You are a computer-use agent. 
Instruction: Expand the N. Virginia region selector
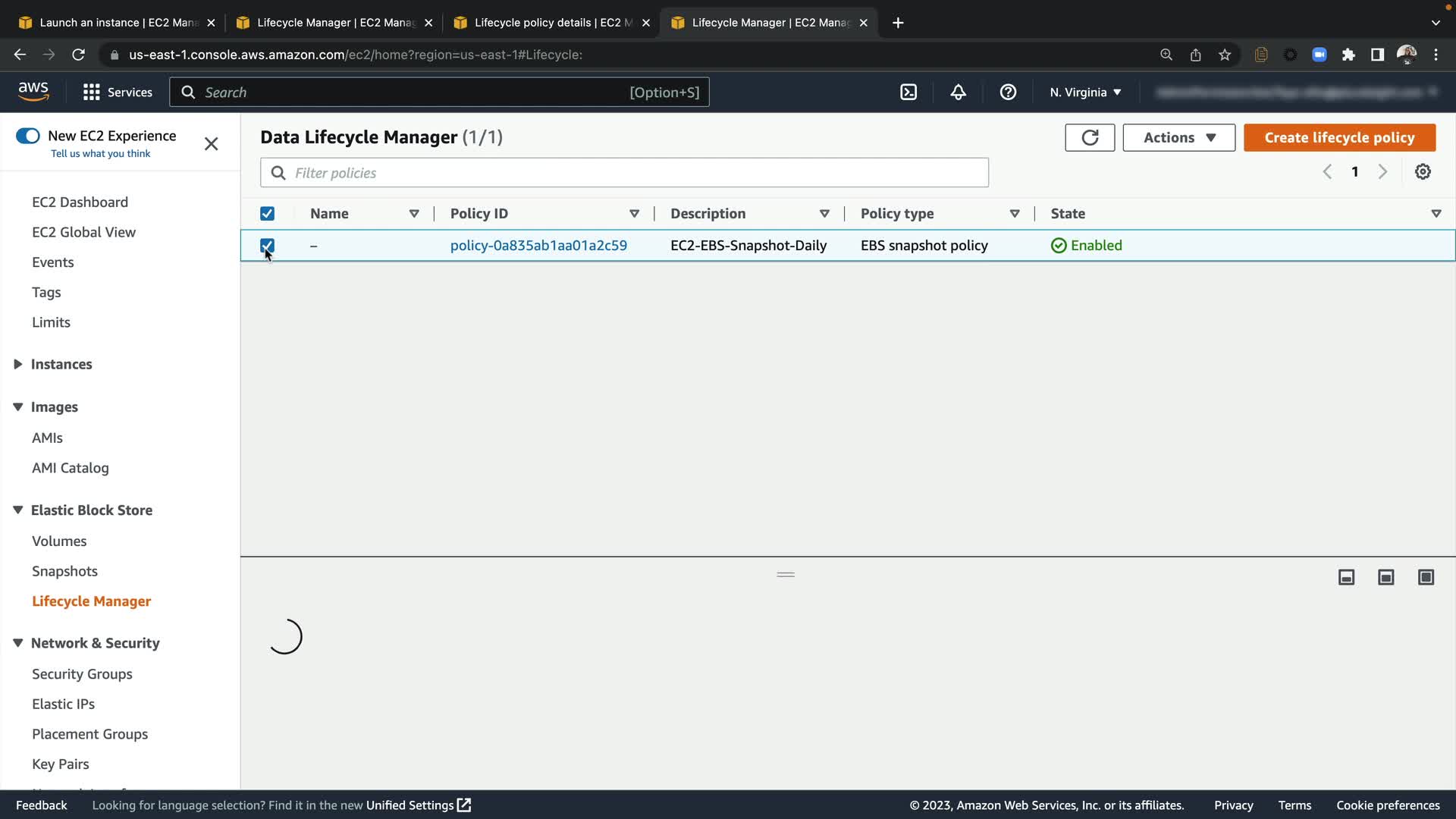pyautogui.click(x=1085, y=93)
